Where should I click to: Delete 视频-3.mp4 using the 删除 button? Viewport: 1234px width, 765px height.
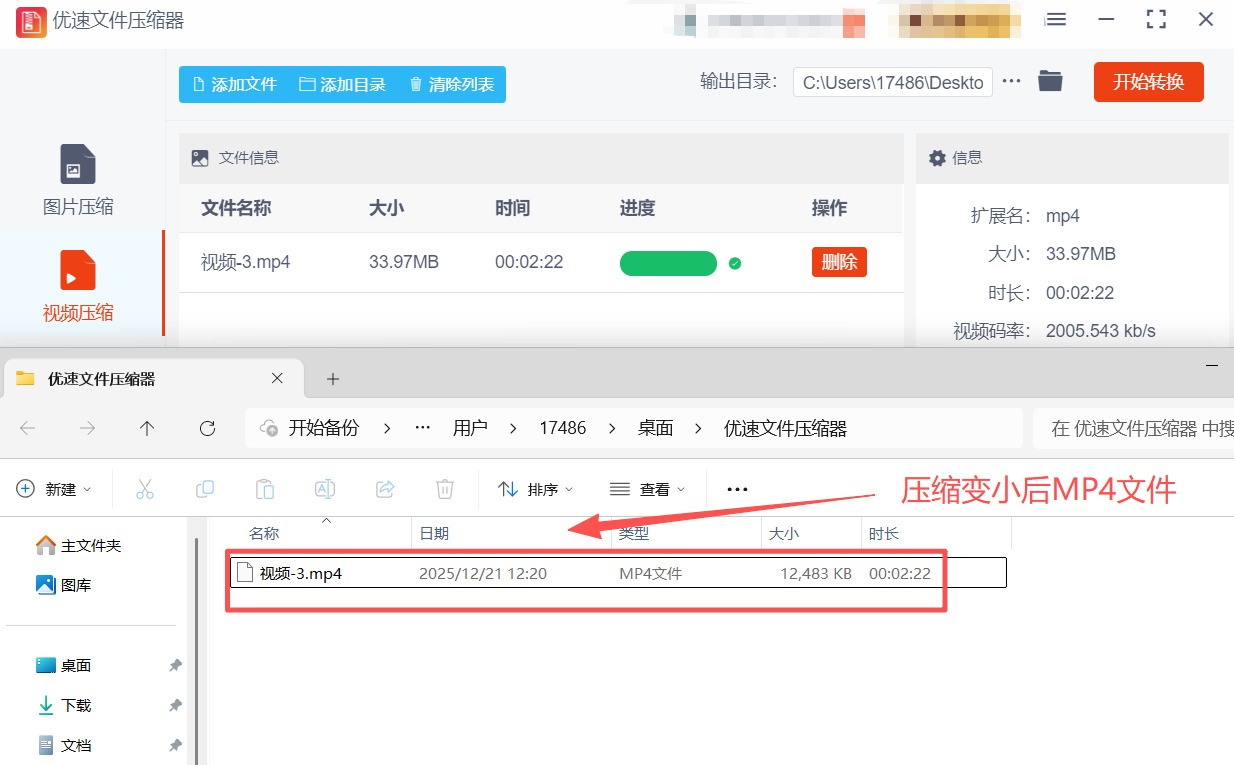839,262
